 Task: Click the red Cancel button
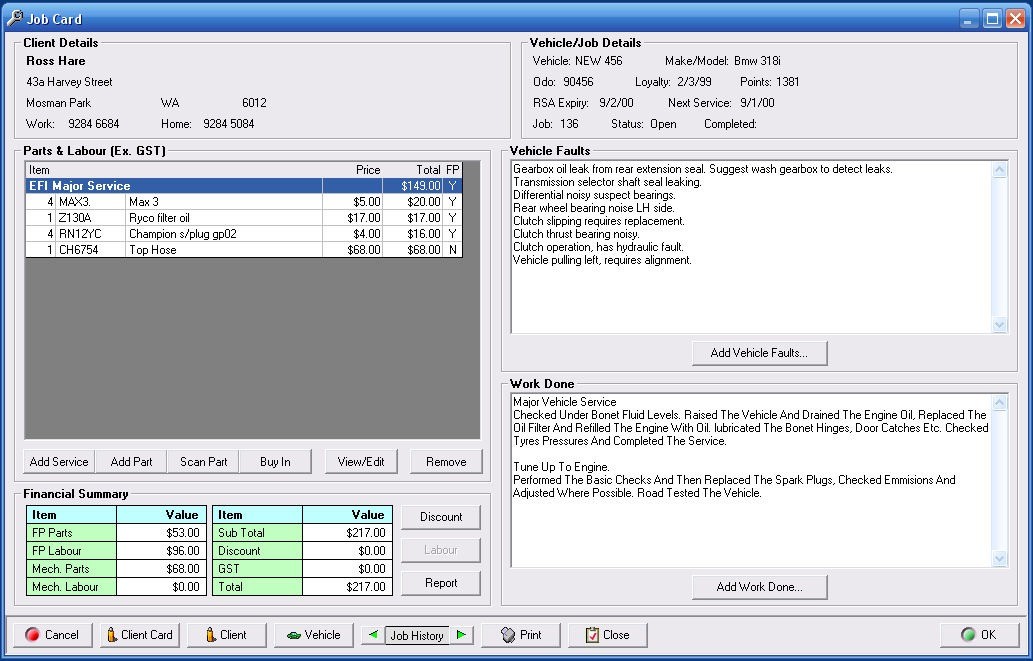point(53,635)
